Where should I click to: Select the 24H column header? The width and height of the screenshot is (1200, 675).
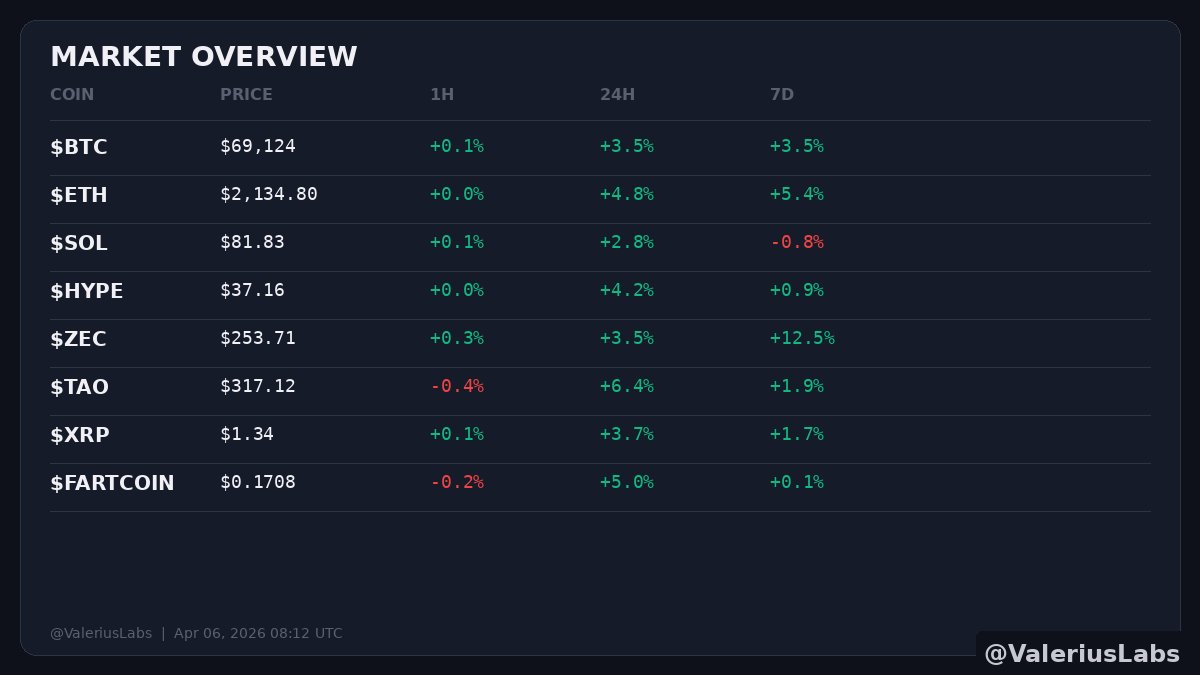(617, 95)
